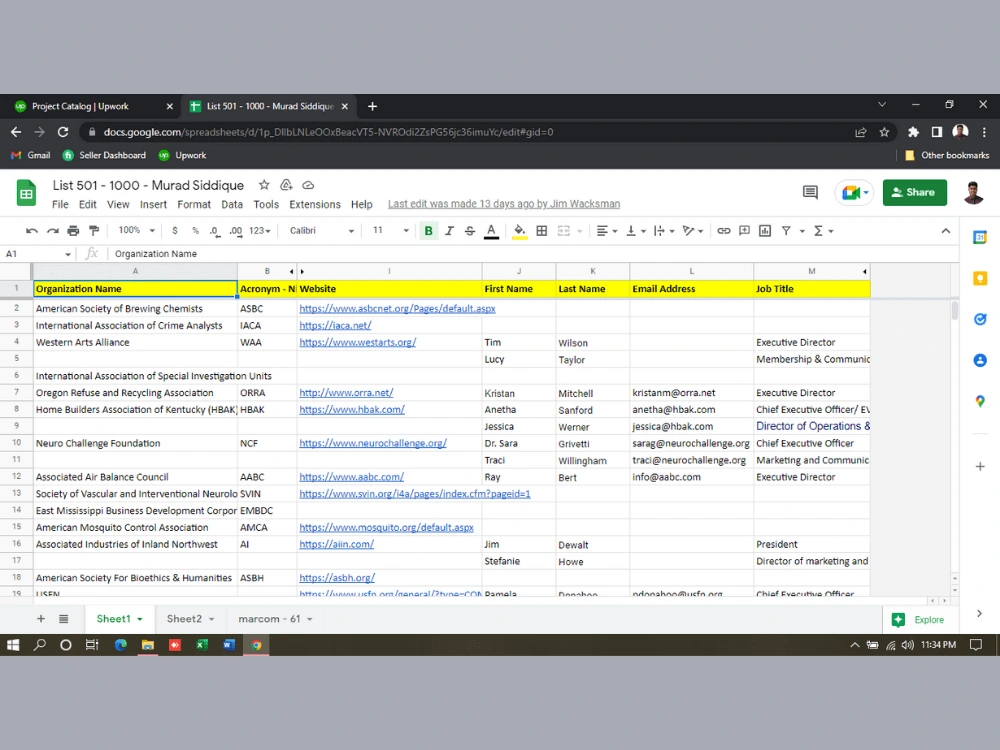The image size is (1000, 750).
Task: Open the iaca.net website link
Action: (x=335, y=325)
